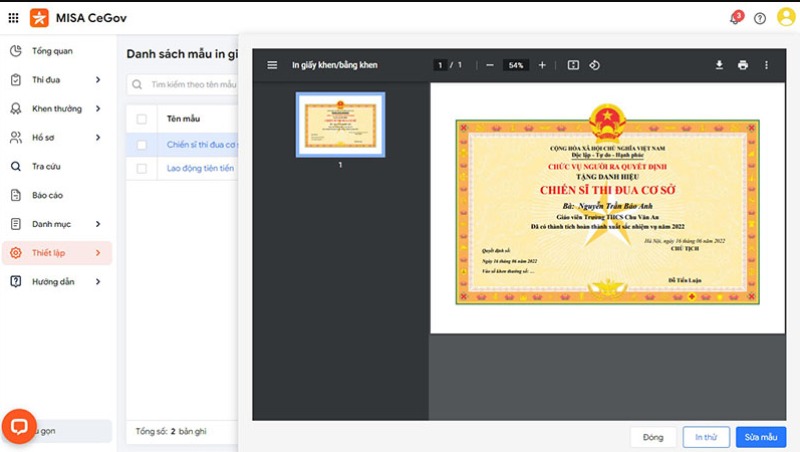This screenshot has width=800, height=452.
Task: Open Báo cáo in the sidebar
Action: pos(48,196)
